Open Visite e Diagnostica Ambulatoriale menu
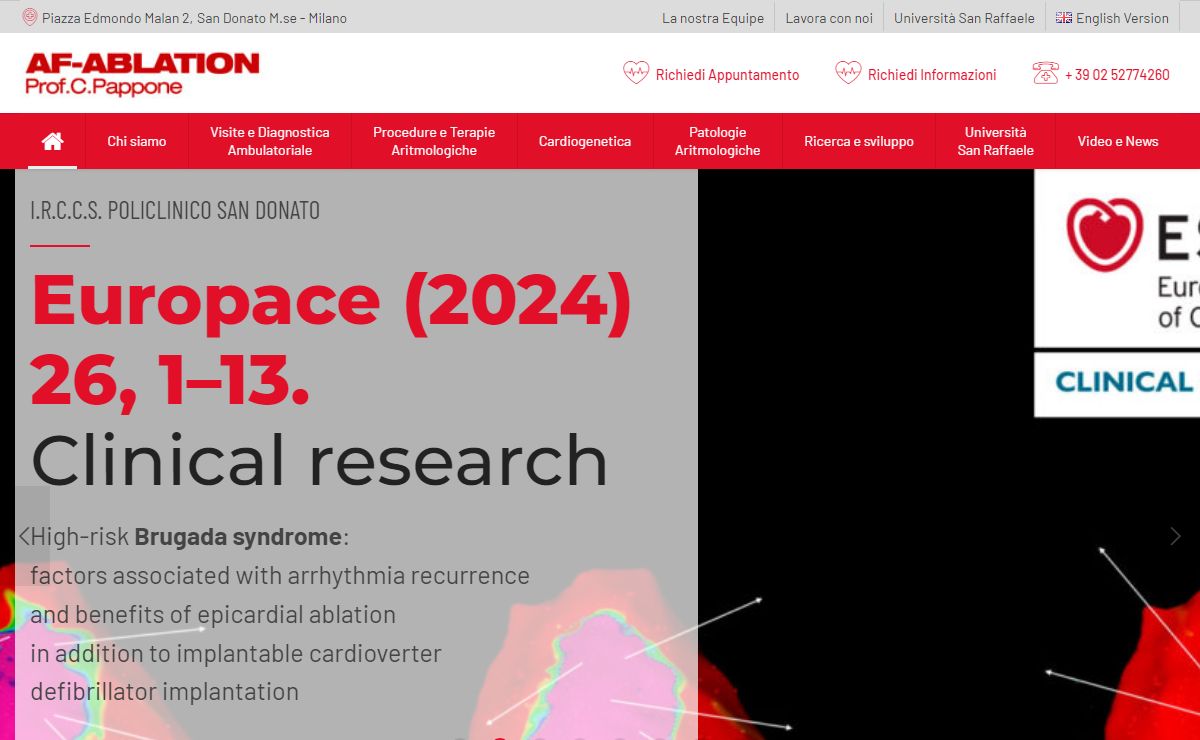1200x740 pixels. pyautogui.click(x=270, y=141)
